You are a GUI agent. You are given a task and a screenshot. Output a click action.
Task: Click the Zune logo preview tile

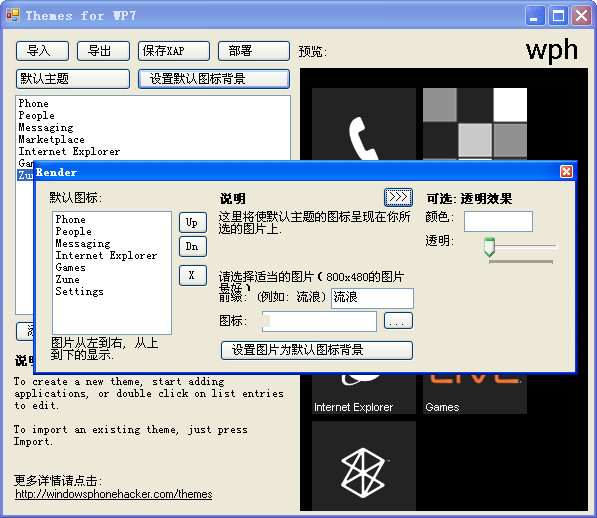click(364, 465)
